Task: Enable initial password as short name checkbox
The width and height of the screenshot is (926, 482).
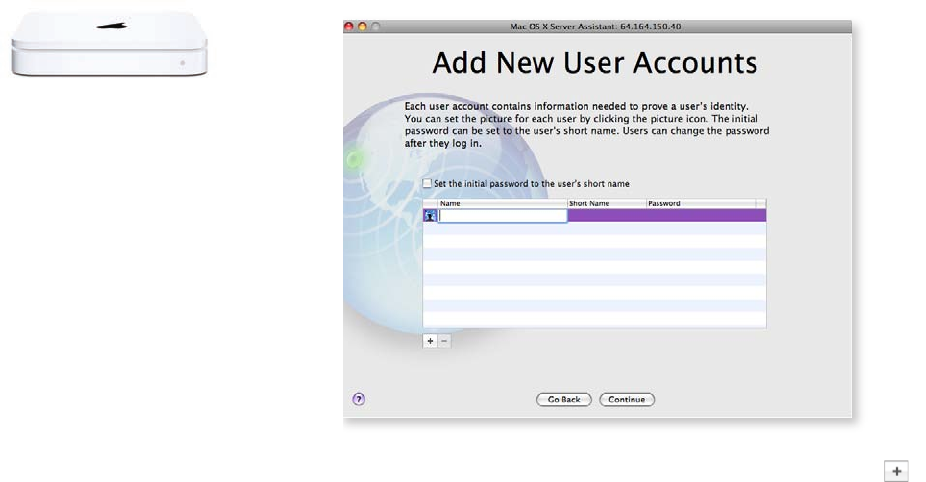Action: coord(427,183)
